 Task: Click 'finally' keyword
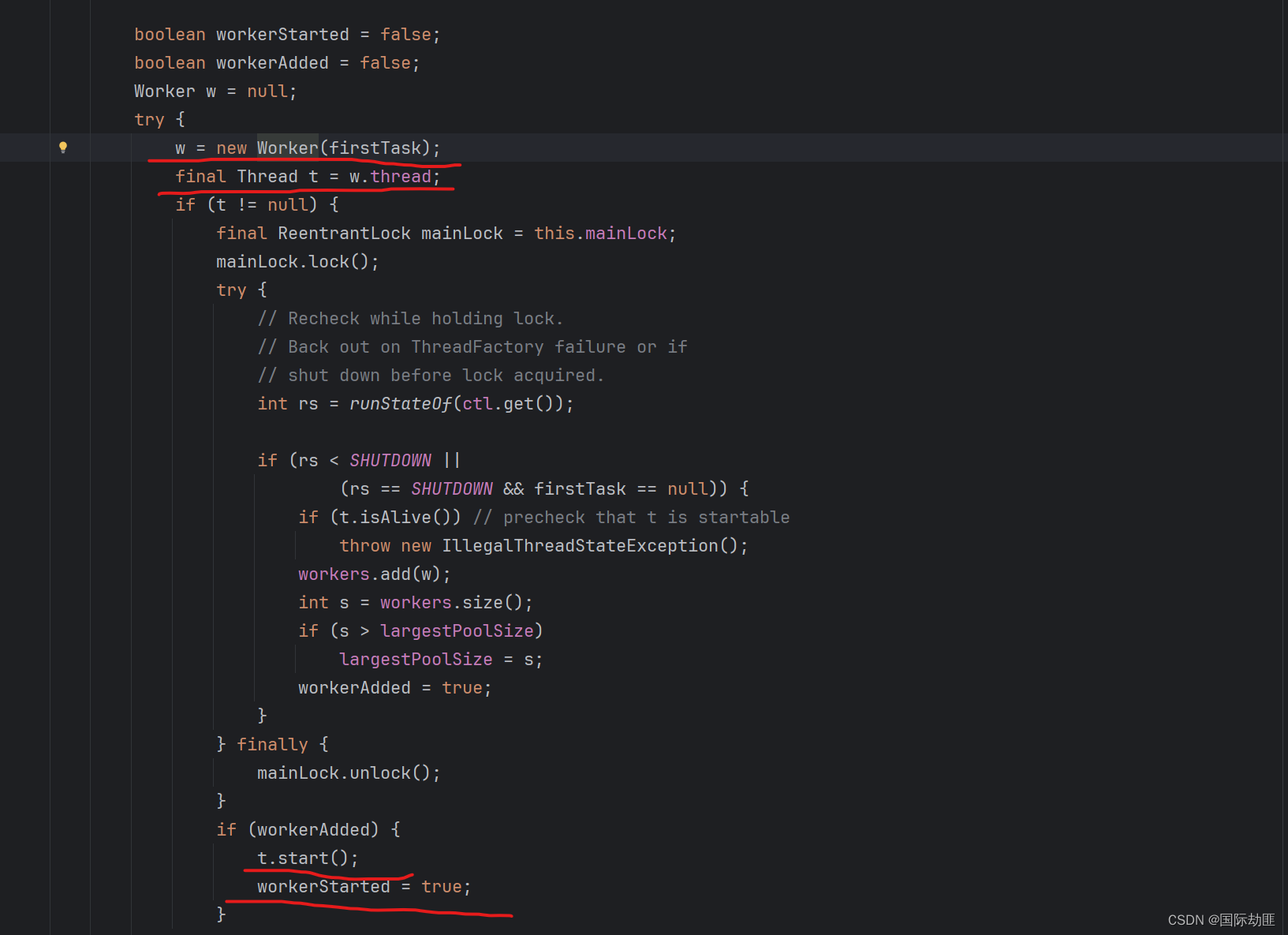pyautogui.click(x=272, y=745)
